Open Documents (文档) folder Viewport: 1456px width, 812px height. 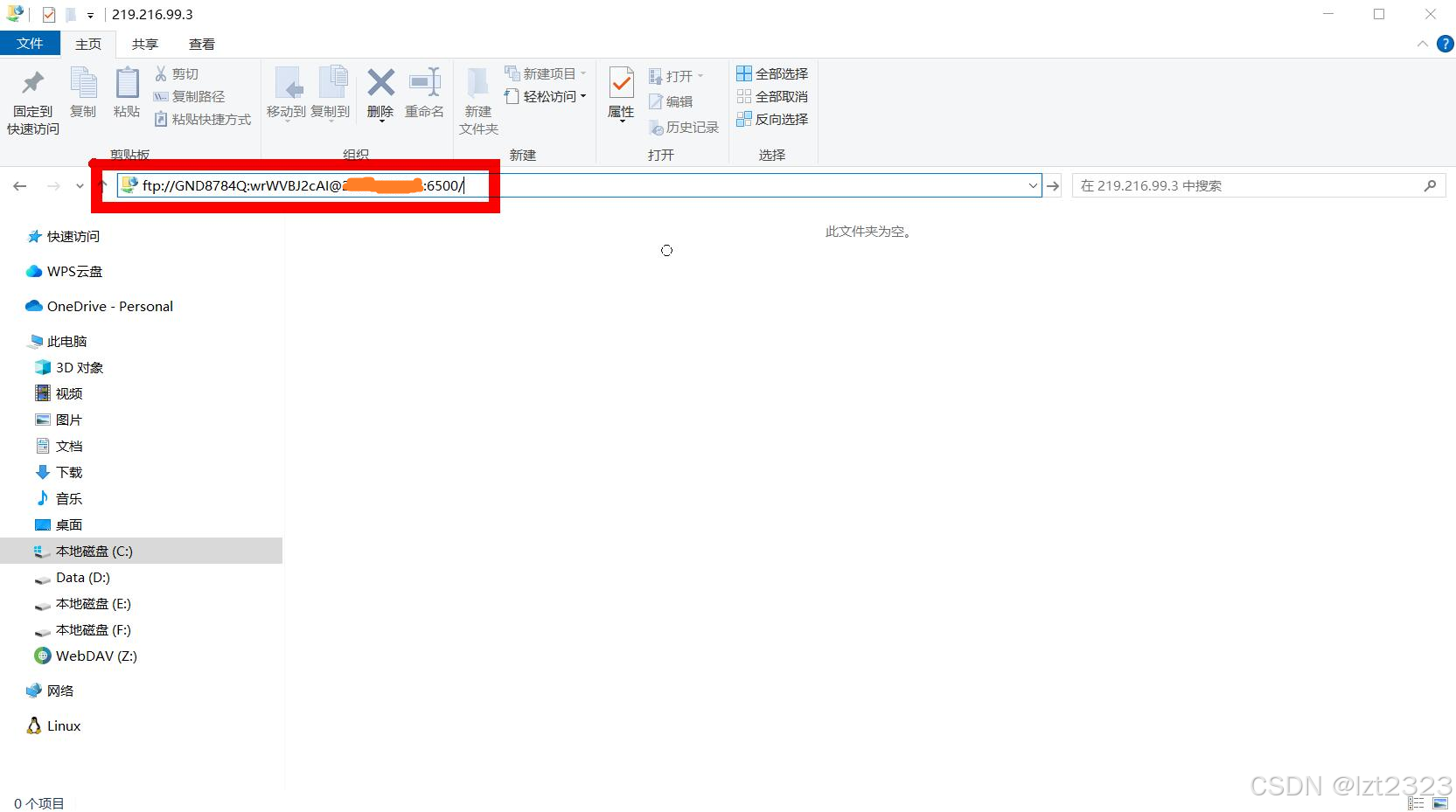(59, 446)
